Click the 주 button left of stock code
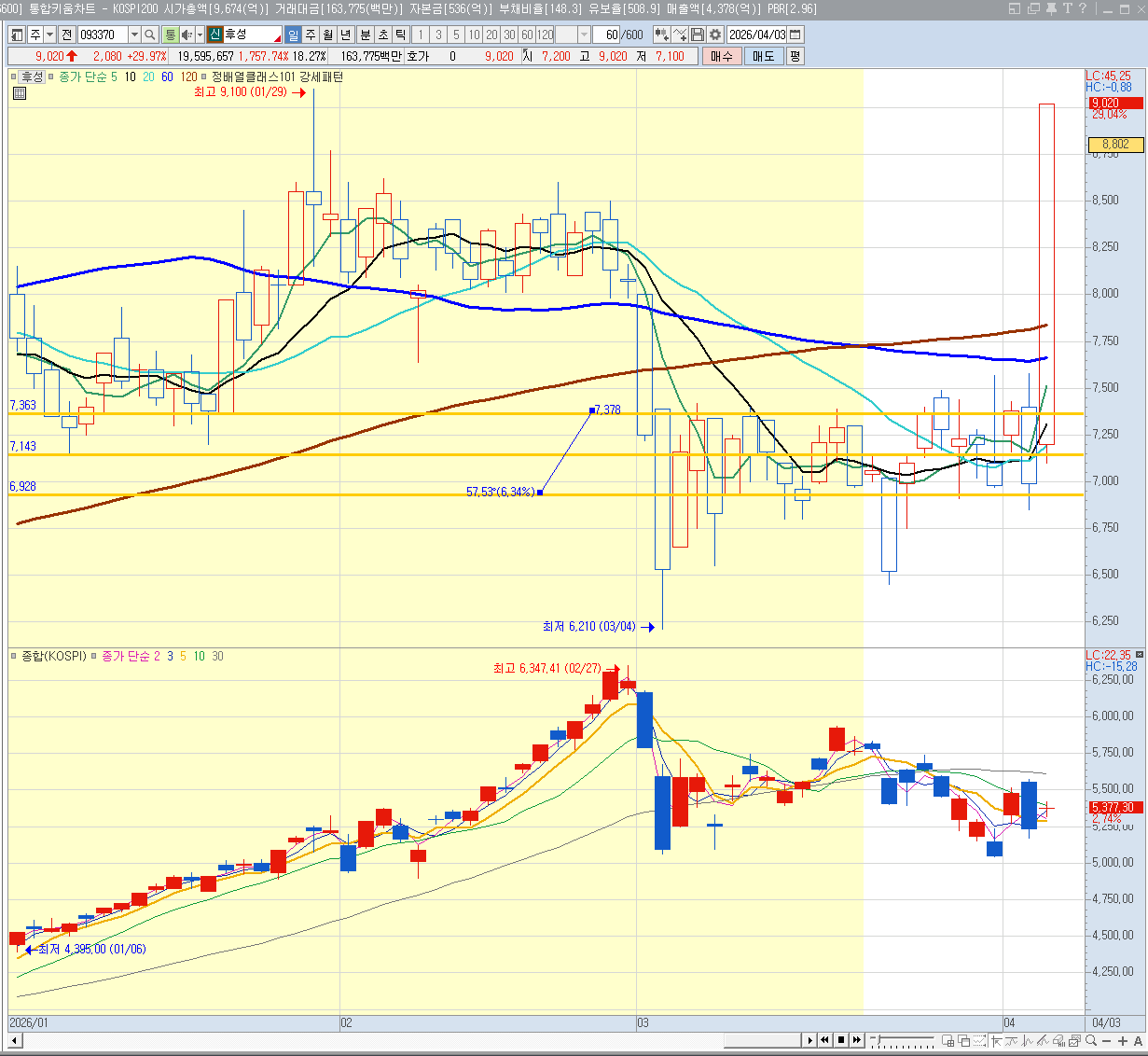This screenshot has width=1148, height=1056. [35, 35]
